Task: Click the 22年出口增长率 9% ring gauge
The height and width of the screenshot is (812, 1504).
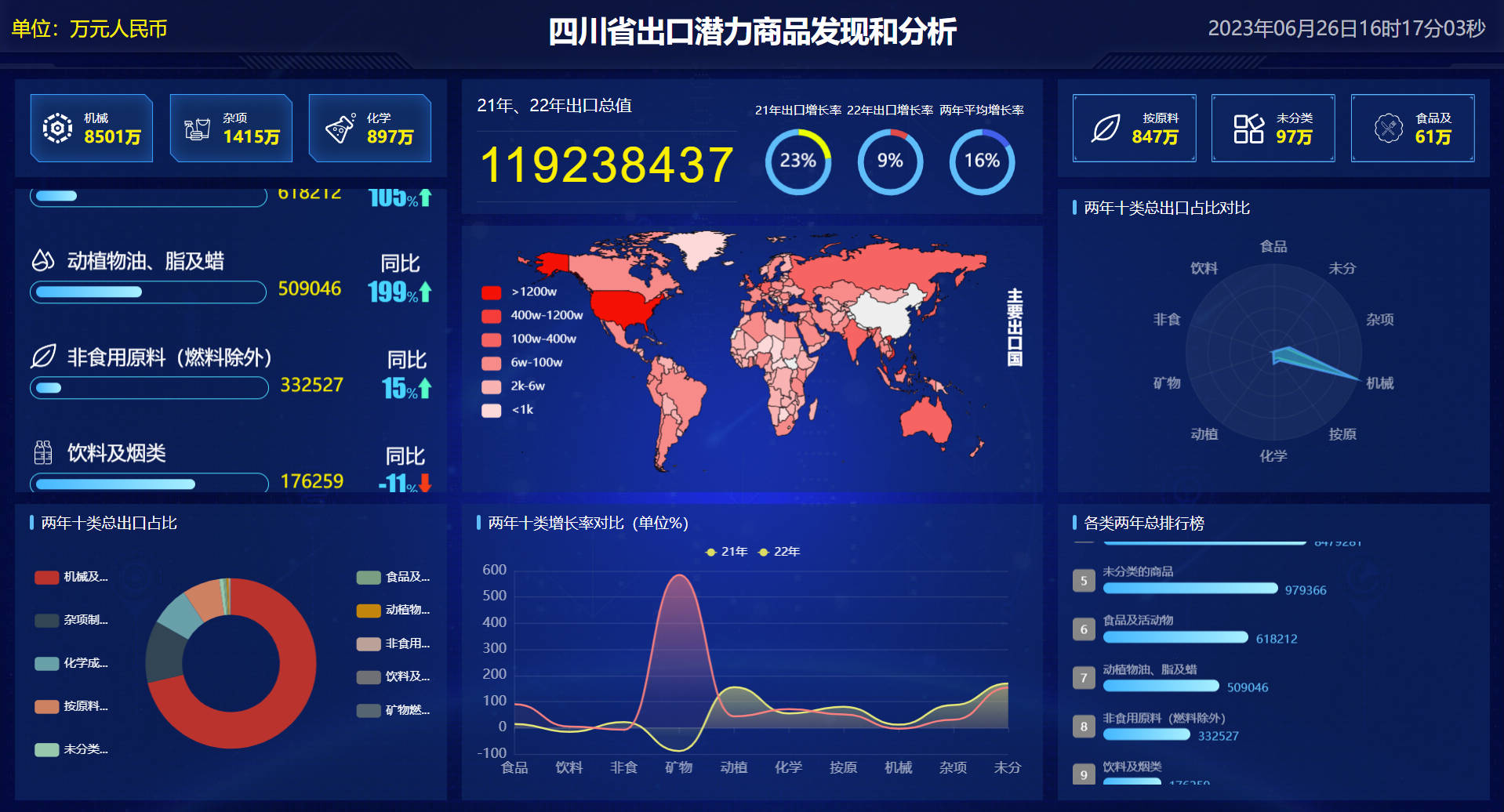Action: [890, 161]
